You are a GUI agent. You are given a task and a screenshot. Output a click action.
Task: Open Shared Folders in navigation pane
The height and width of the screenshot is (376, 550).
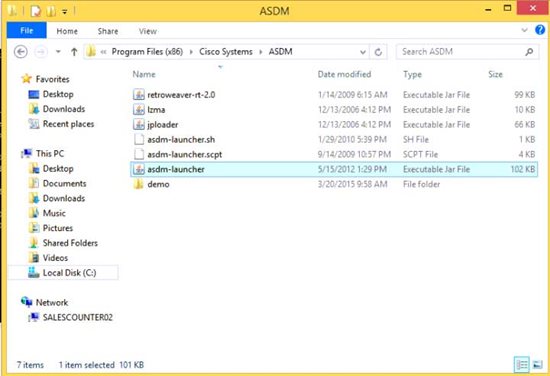(70, 243)
